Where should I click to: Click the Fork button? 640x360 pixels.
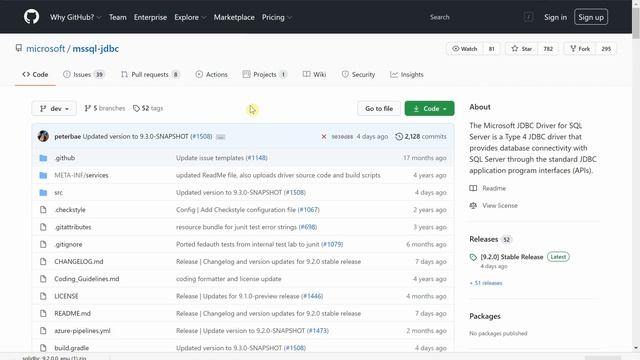[x=580, y=49]
